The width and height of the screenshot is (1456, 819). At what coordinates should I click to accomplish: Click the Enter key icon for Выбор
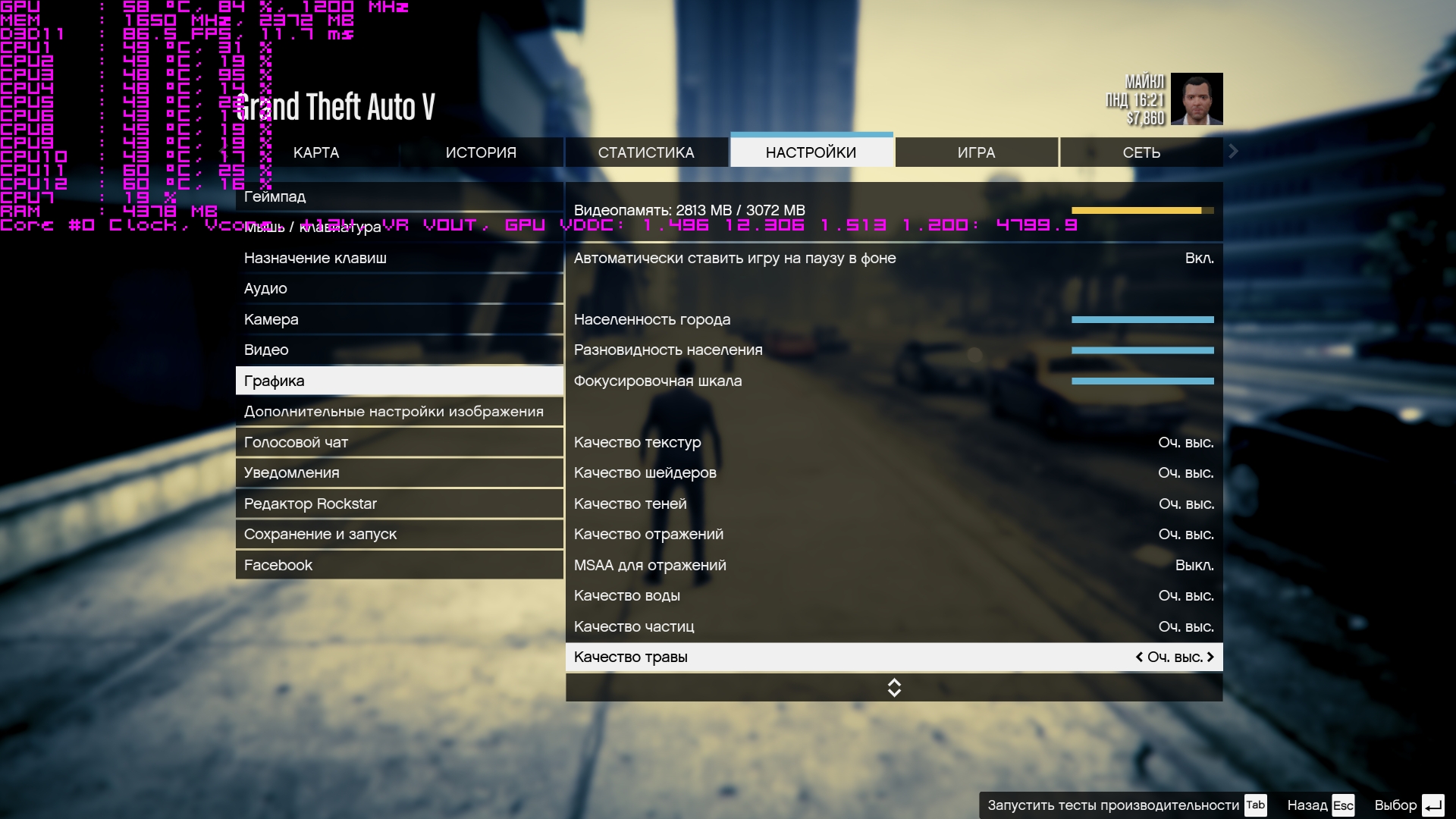click(x=1432, y=805)
